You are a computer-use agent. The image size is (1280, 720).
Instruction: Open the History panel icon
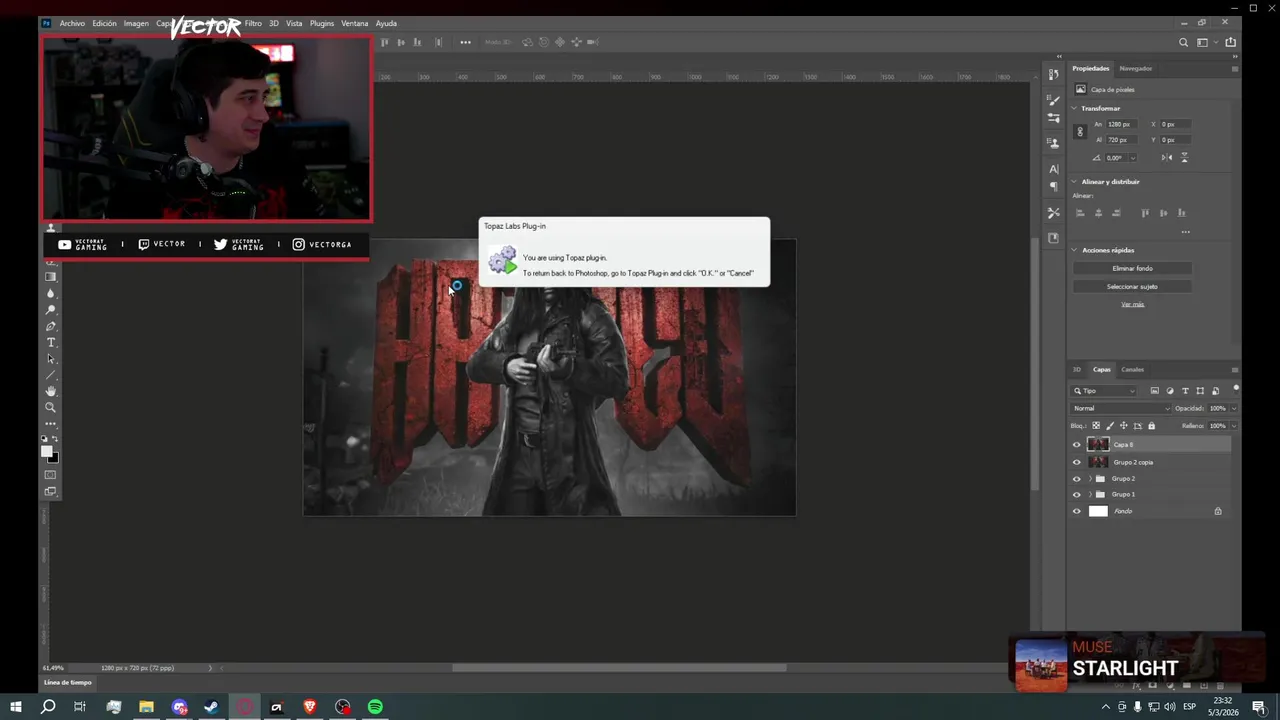[x=1053, y=75]
